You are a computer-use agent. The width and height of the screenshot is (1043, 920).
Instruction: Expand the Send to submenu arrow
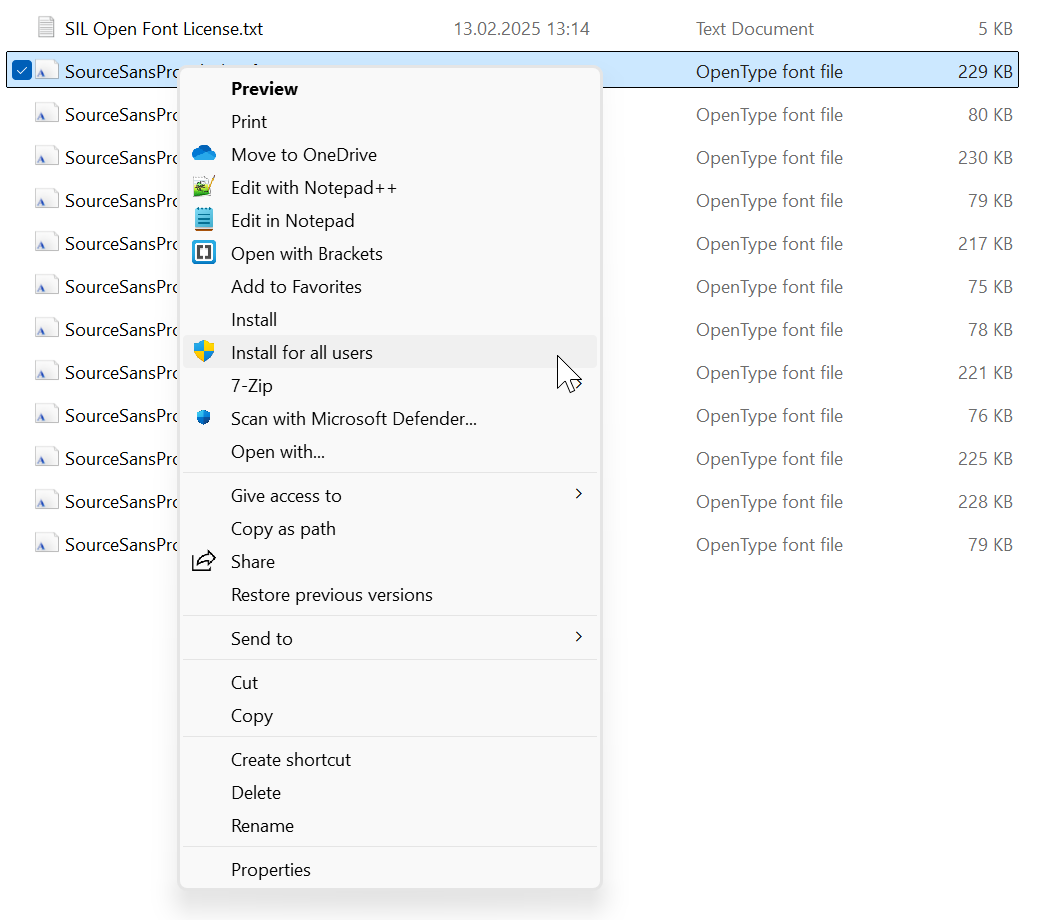(x=579, y=637)
